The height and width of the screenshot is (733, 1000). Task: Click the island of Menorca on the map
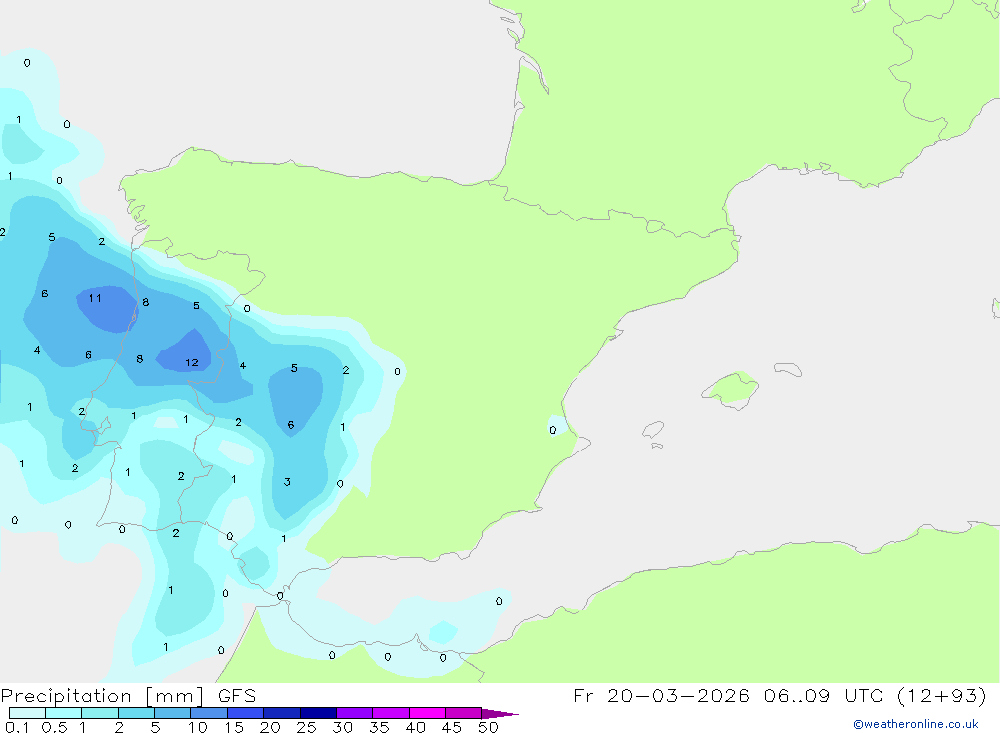tap(788, 369)
